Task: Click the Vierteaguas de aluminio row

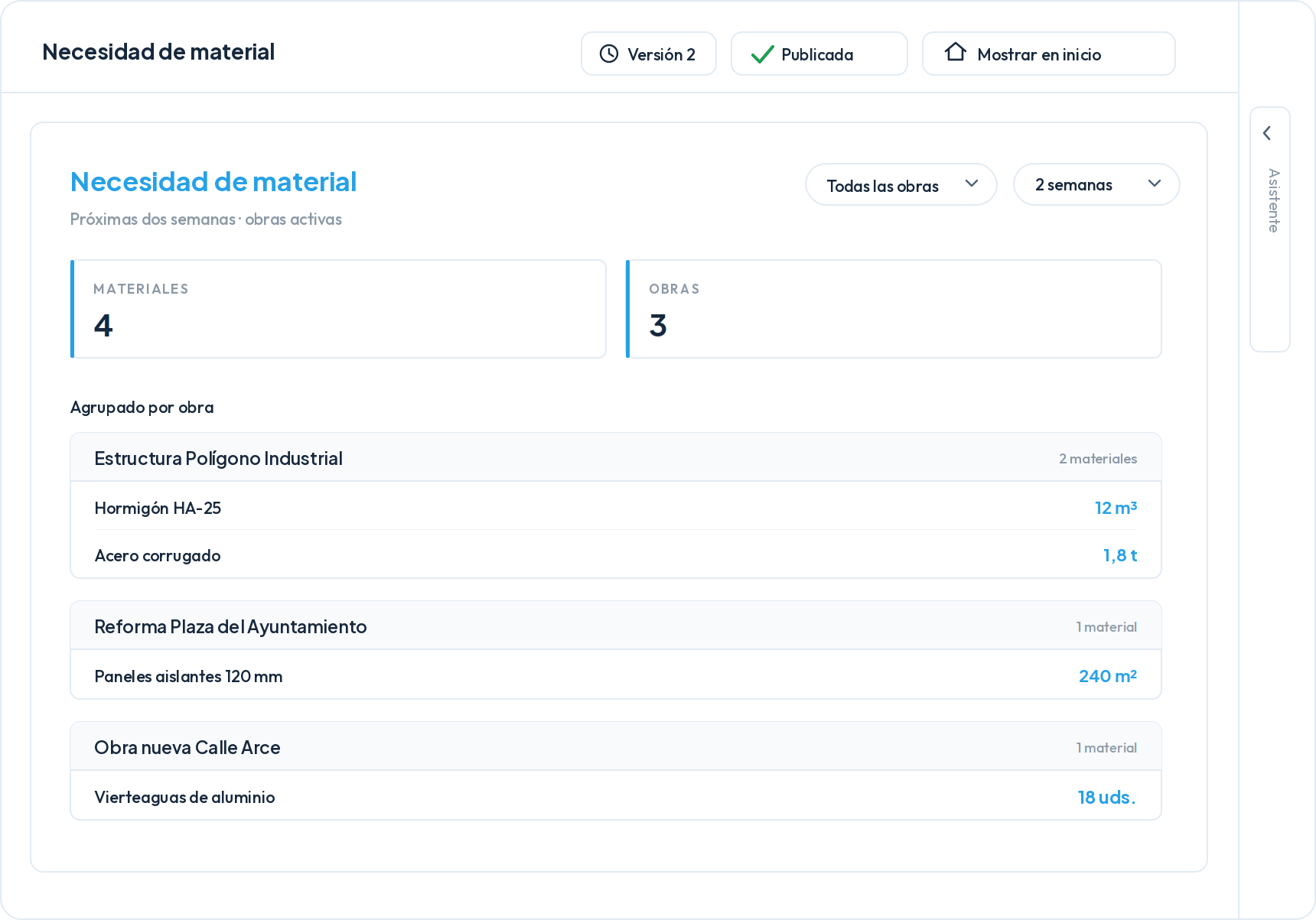Action: tap(616, 795)
